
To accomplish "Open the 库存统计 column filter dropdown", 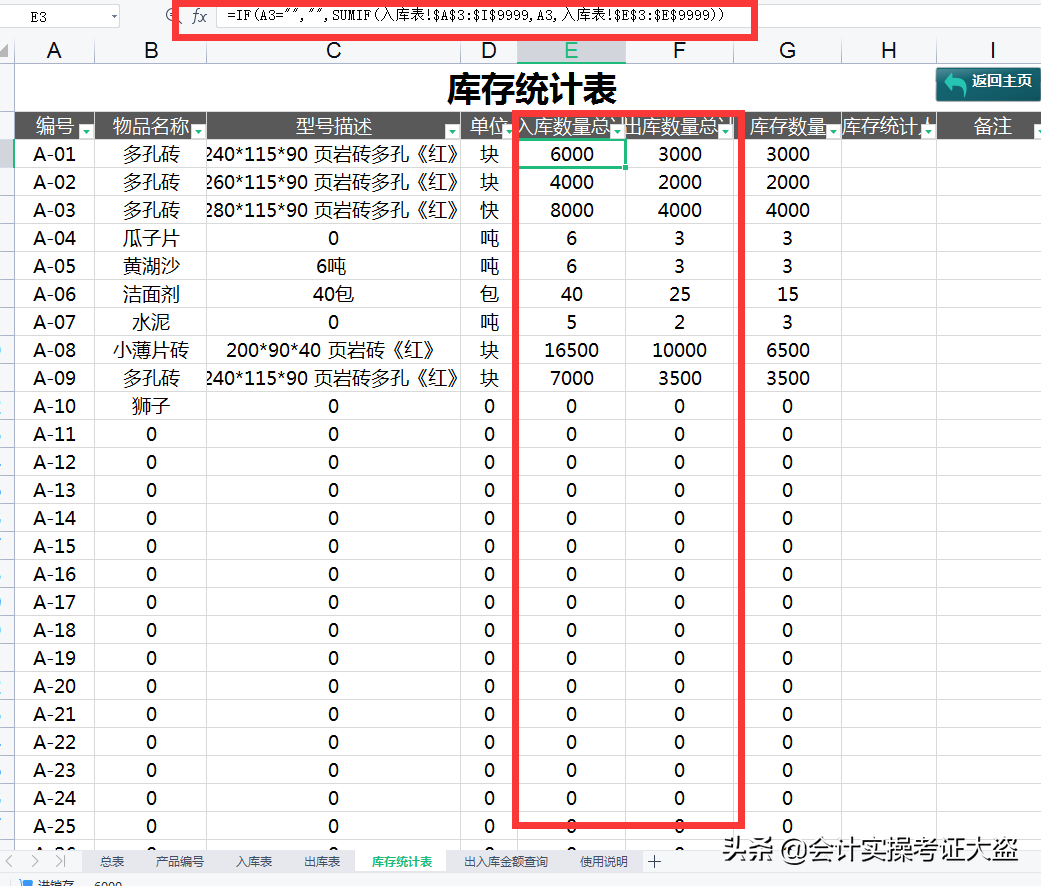I will pos(928,131).
